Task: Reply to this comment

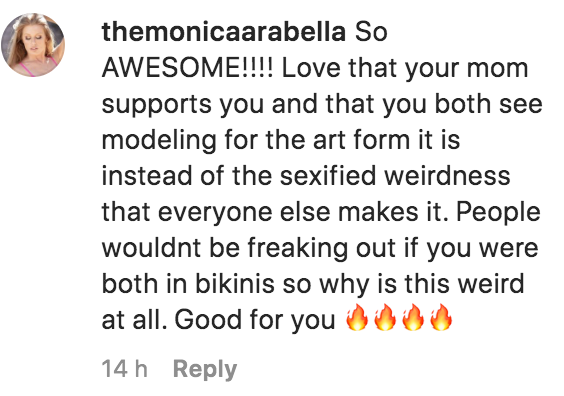Action: click(205, 369)
